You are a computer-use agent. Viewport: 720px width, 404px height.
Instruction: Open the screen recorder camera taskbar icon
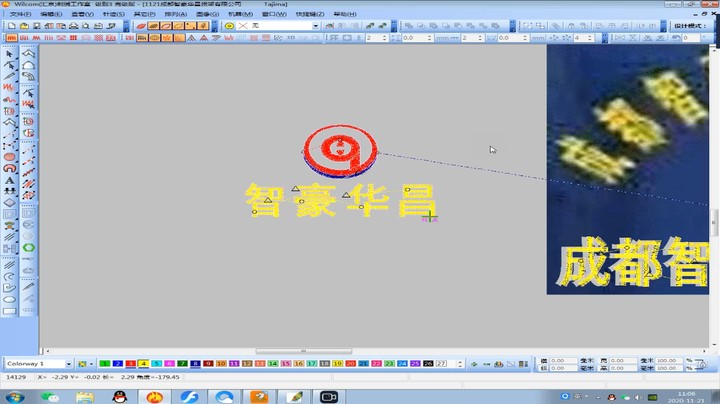[329, 397]
